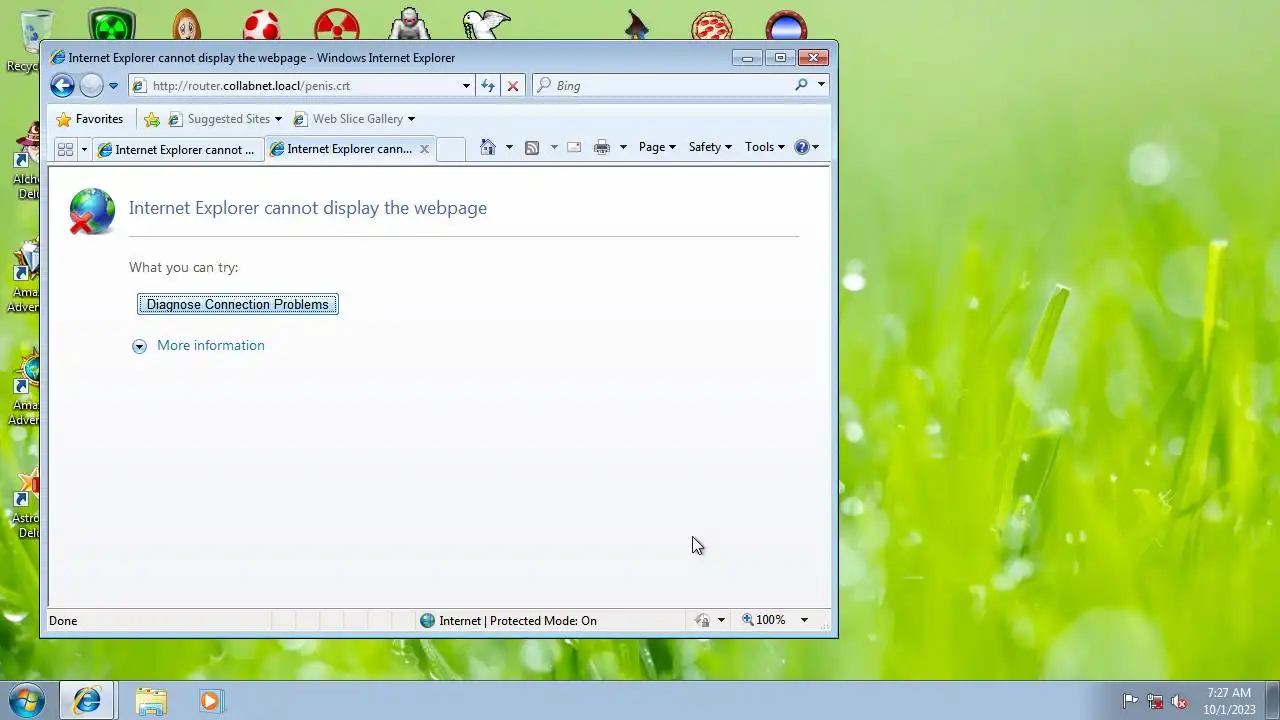Viewport: 1280px width, 720px height.
Task: Select the red radiation symbol desktop icon
Action: click(x=337, y=25)
